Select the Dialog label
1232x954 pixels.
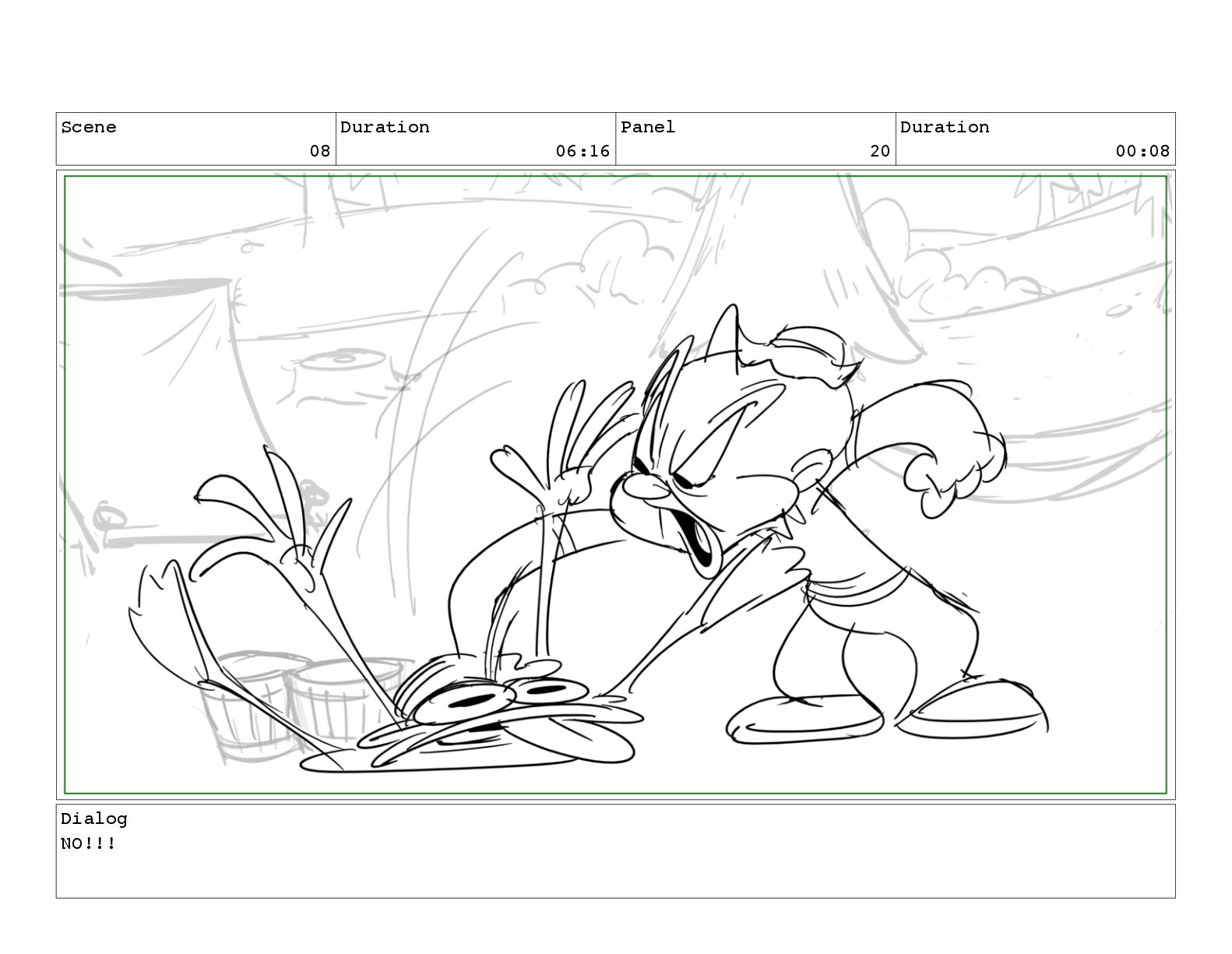pyautogui.click(x=93, y=818)
